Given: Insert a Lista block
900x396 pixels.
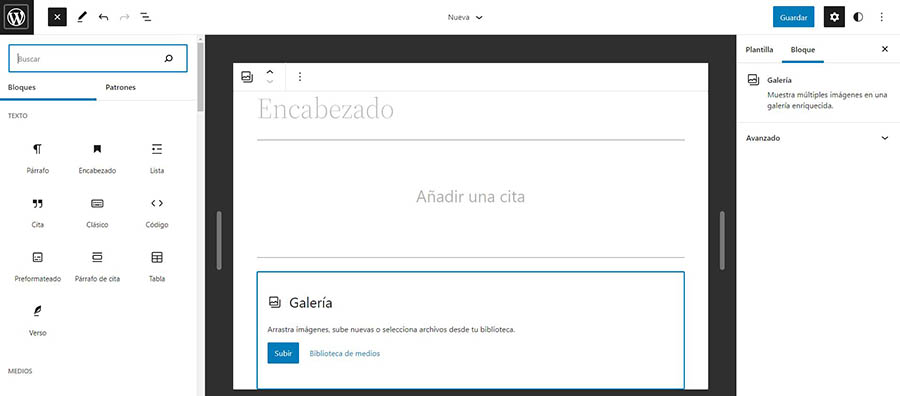Looking at the screenshot, I should (157, 159).
